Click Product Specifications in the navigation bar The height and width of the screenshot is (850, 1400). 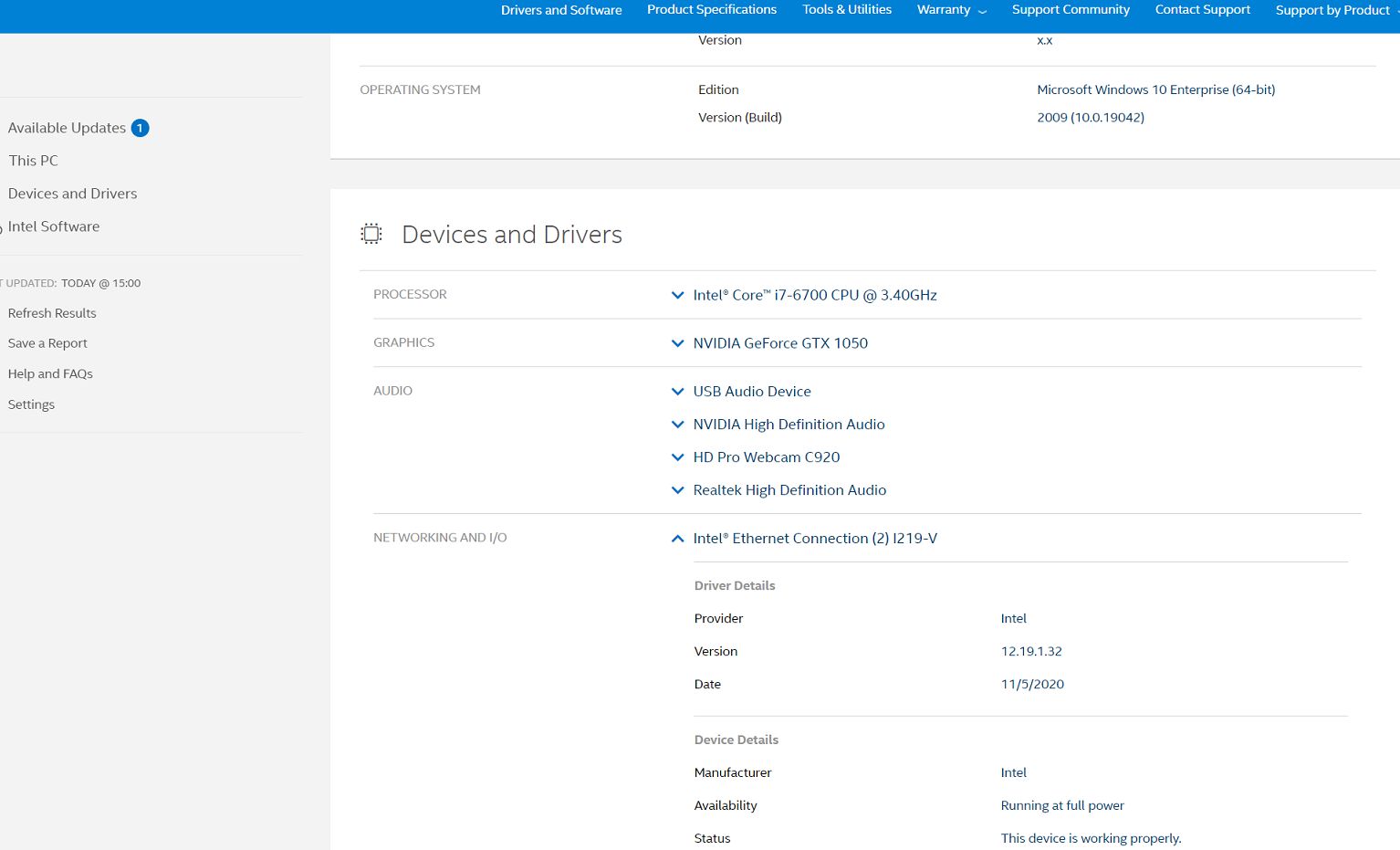(x=711, y=10)
